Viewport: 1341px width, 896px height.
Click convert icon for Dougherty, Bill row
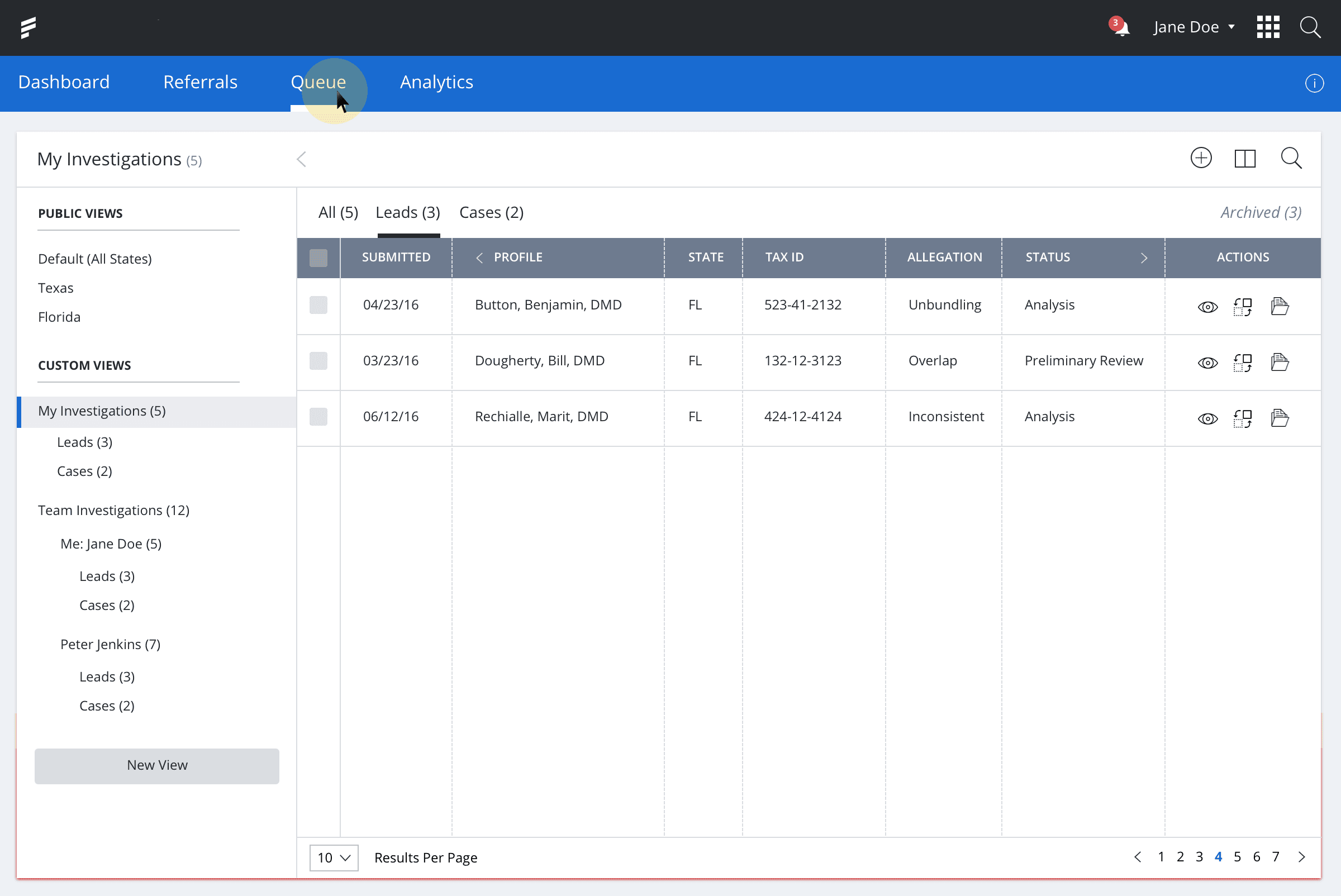point(1242,363)
